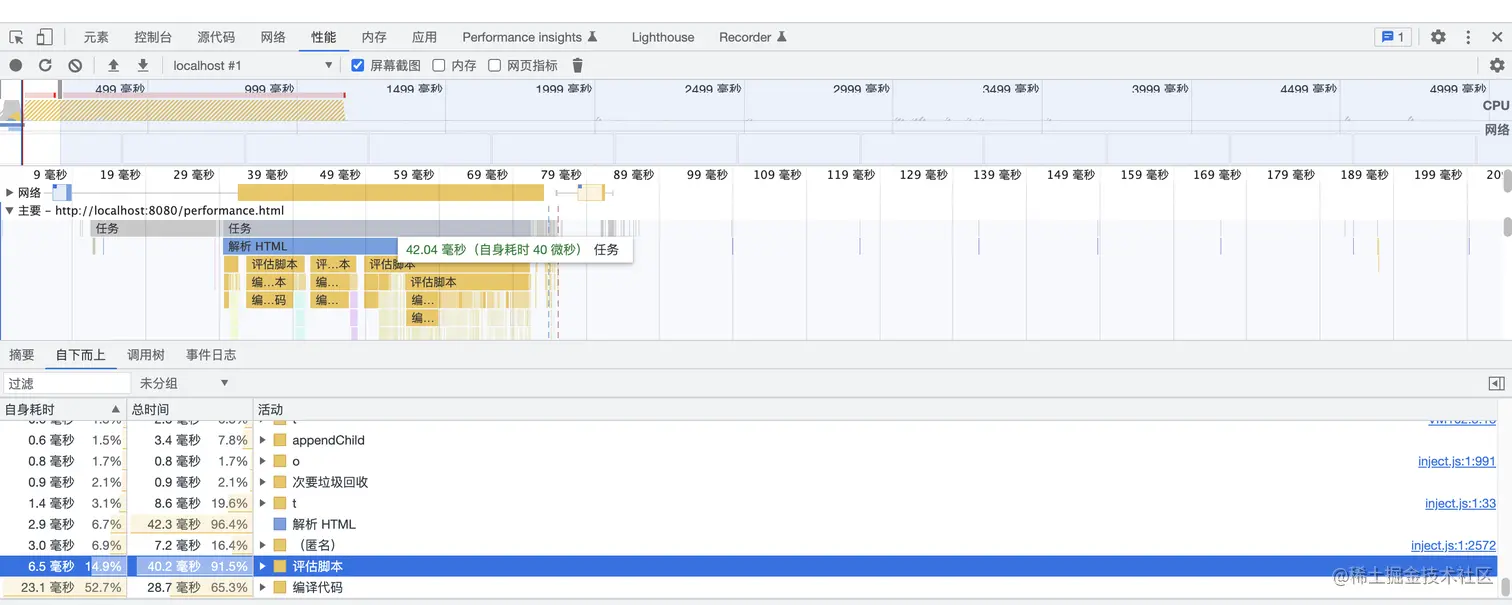Select the 编...本 flame chart block

[269, 282]
